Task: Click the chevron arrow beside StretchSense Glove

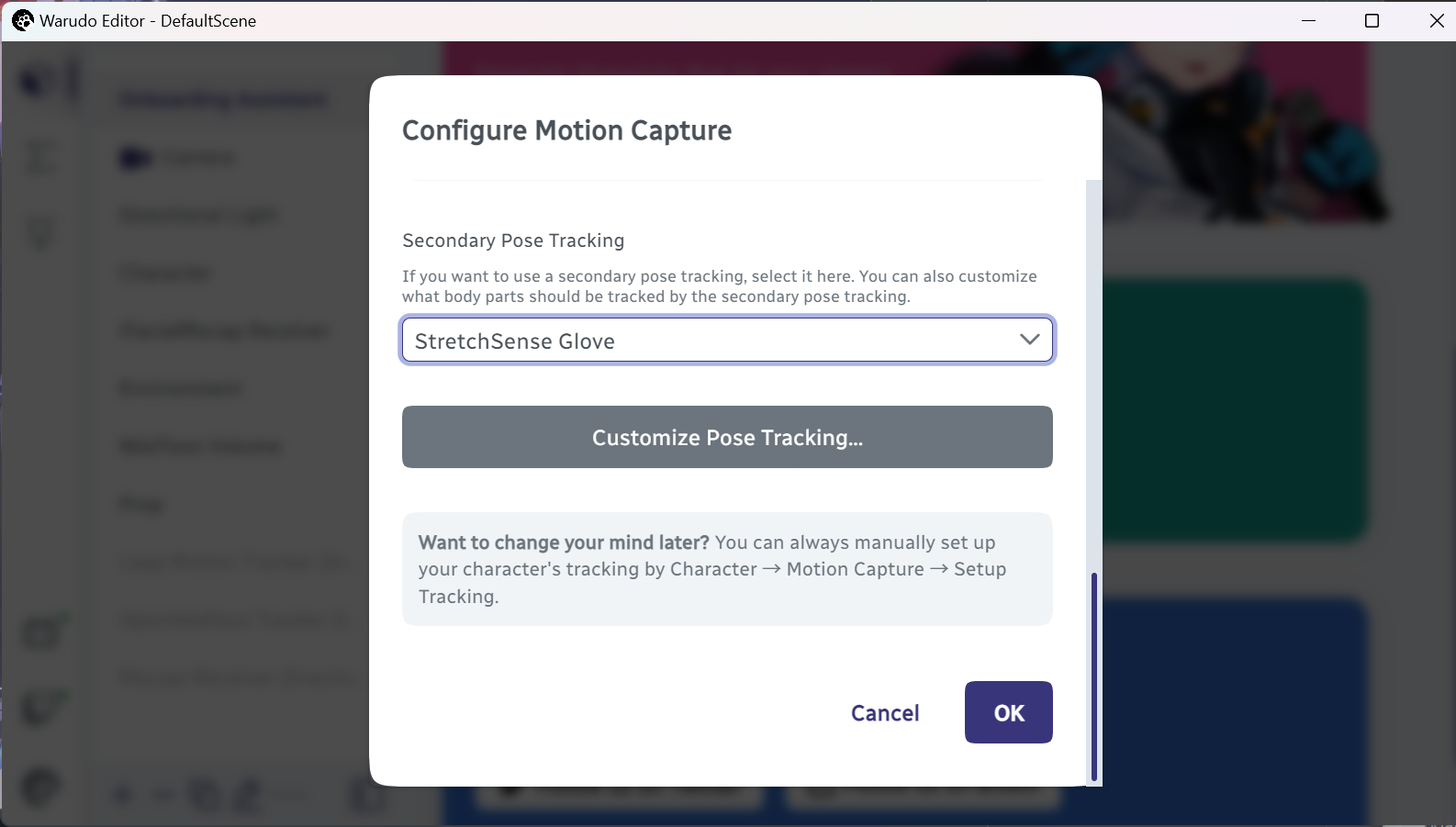Action: pos(1029,340)
